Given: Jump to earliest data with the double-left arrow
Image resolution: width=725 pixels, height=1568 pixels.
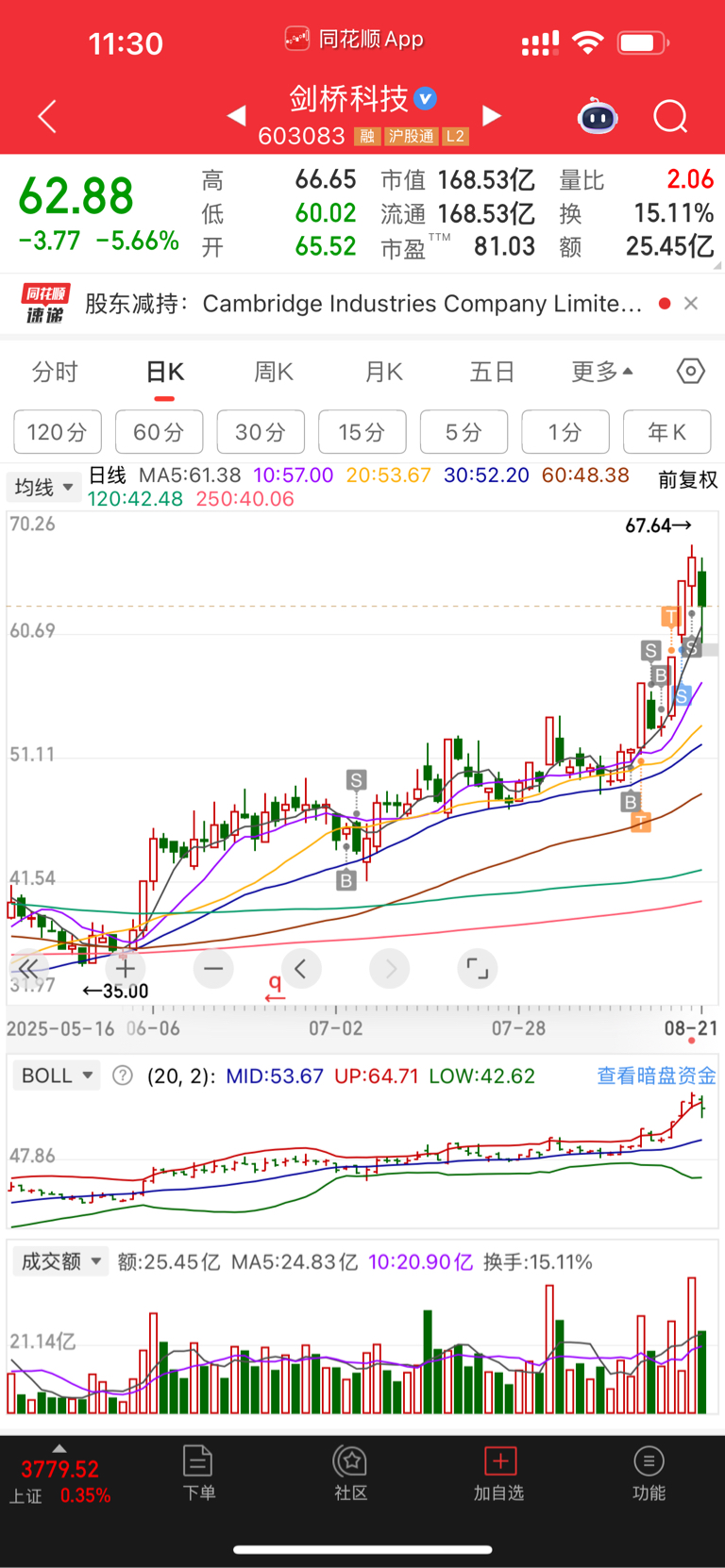Looking at the screenshot, I should 29,968.
